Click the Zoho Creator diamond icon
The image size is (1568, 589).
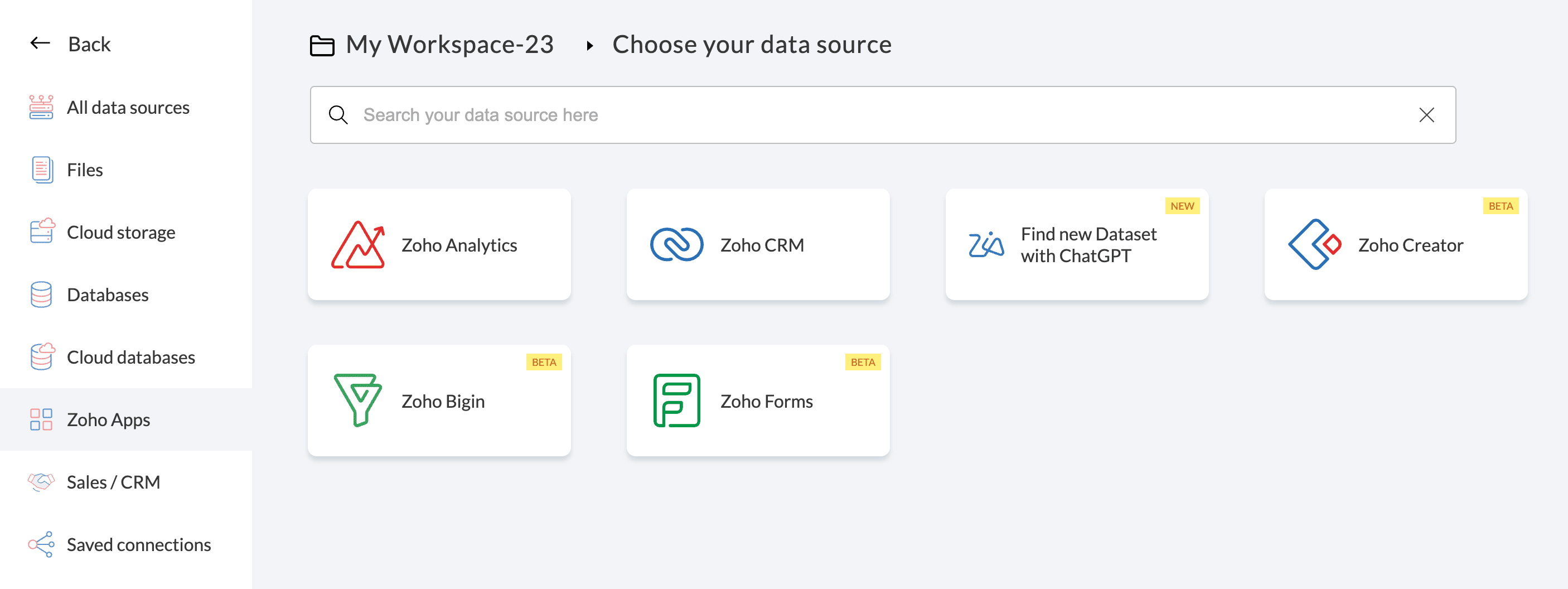pyautogui.click(x=1314, y=245)
